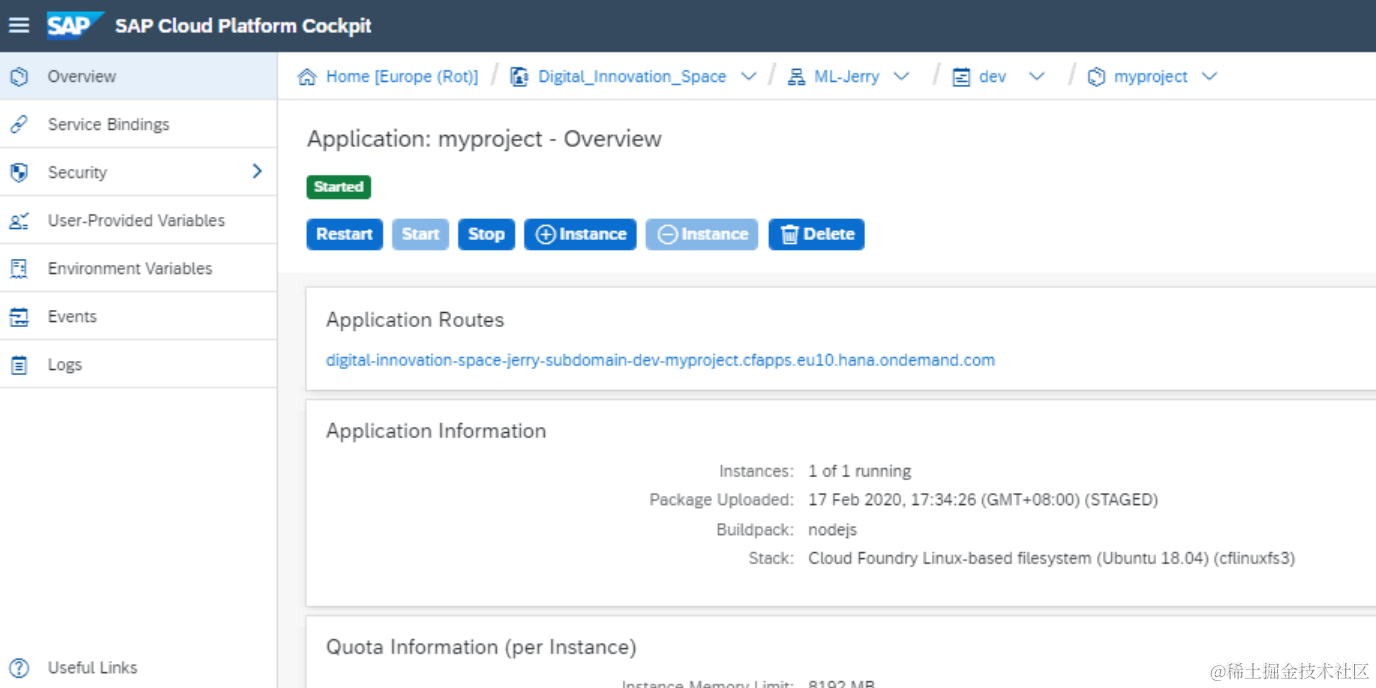Expand the Digital_Innovation_Space breadcrumb dropdown
This screenshot has width=1376, height=688.
coord(748,77)
